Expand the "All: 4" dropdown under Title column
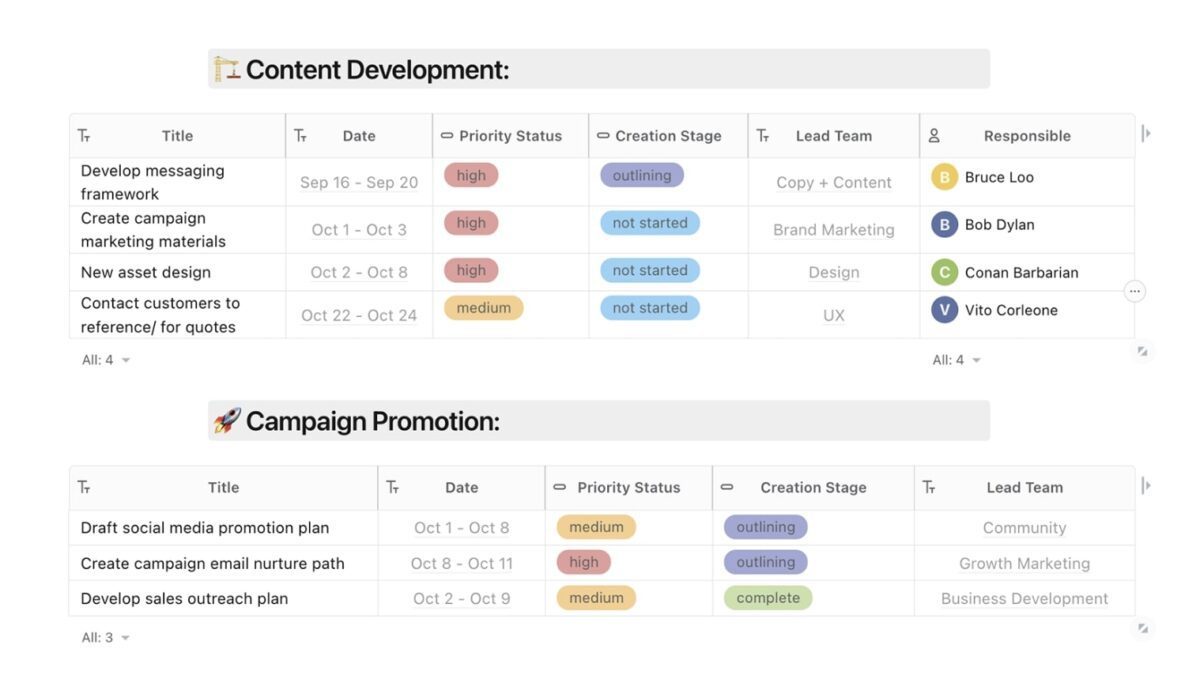The image size is (1200, 675). coord(105,360)
